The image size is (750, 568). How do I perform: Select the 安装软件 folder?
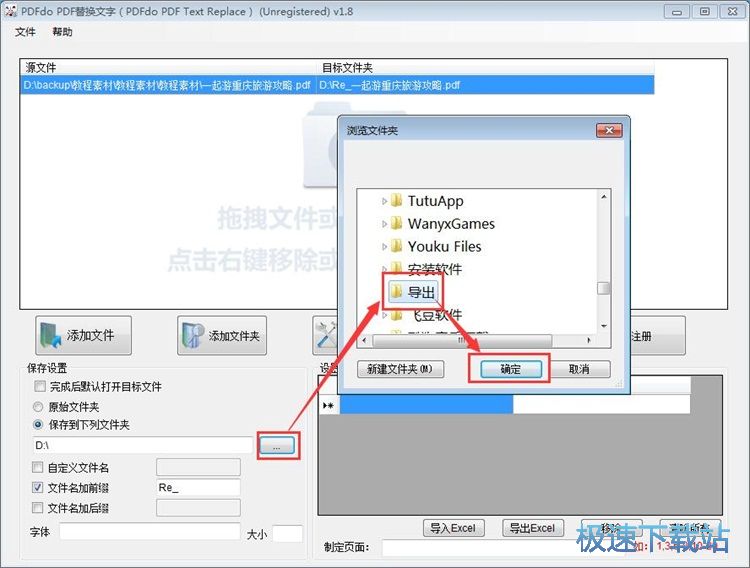tap(435, 269)
